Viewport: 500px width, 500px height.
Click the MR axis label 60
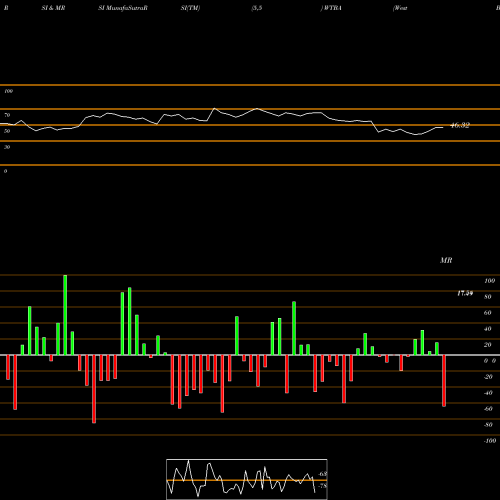487,313
